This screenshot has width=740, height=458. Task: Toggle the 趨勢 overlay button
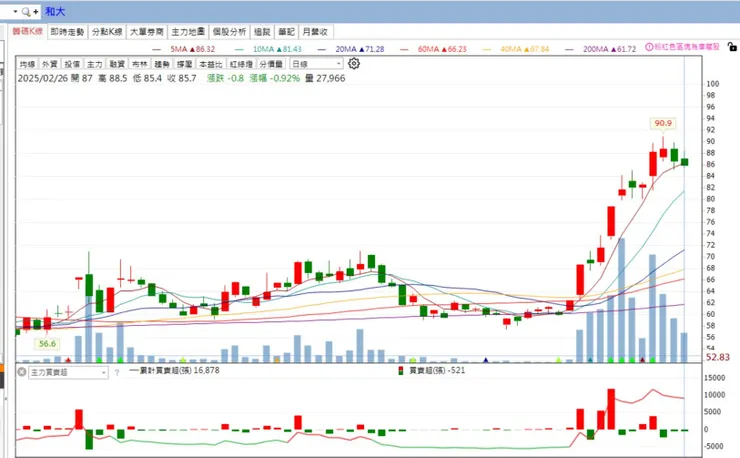point(162,64)
